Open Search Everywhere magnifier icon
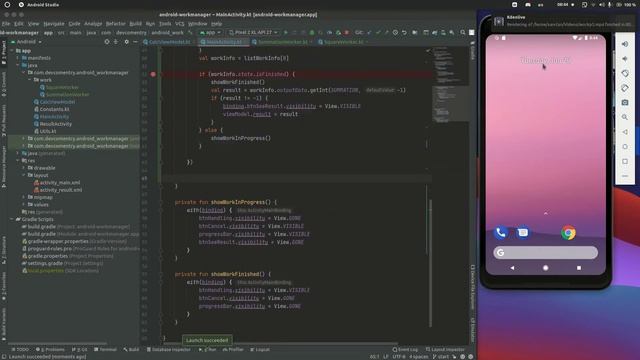Viewport: 640px width, 360px height. coord(463,32)
